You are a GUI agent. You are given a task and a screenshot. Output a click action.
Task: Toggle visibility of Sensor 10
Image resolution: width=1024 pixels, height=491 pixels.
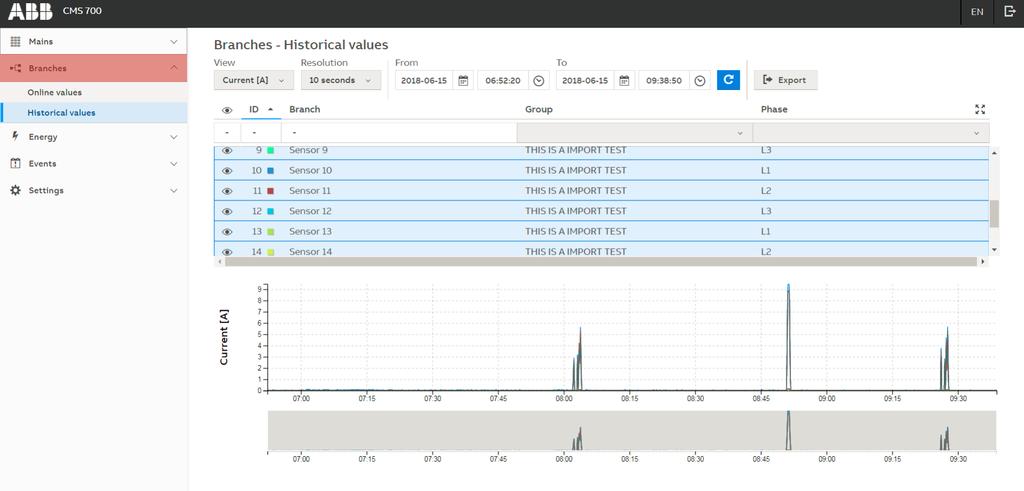(227, 170)
